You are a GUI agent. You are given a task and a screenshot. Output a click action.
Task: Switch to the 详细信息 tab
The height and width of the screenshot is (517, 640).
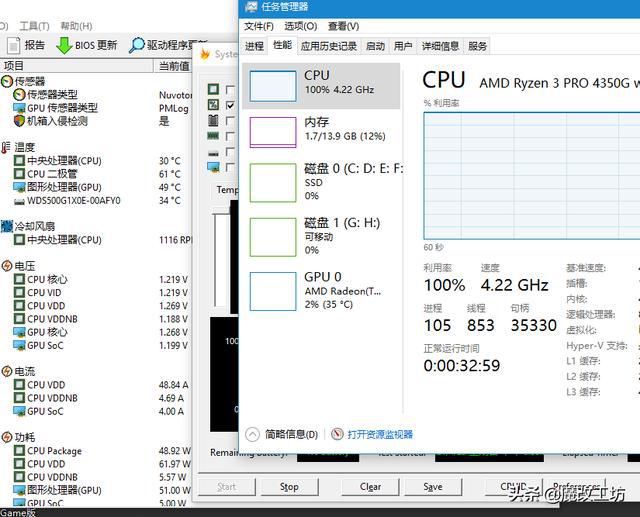[440, 46]
